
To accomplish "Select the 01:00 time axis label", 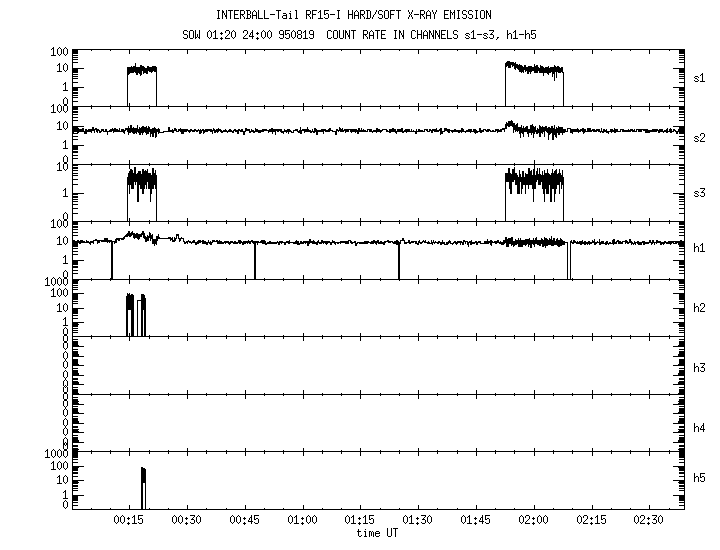I will click(x=302, y=521).
